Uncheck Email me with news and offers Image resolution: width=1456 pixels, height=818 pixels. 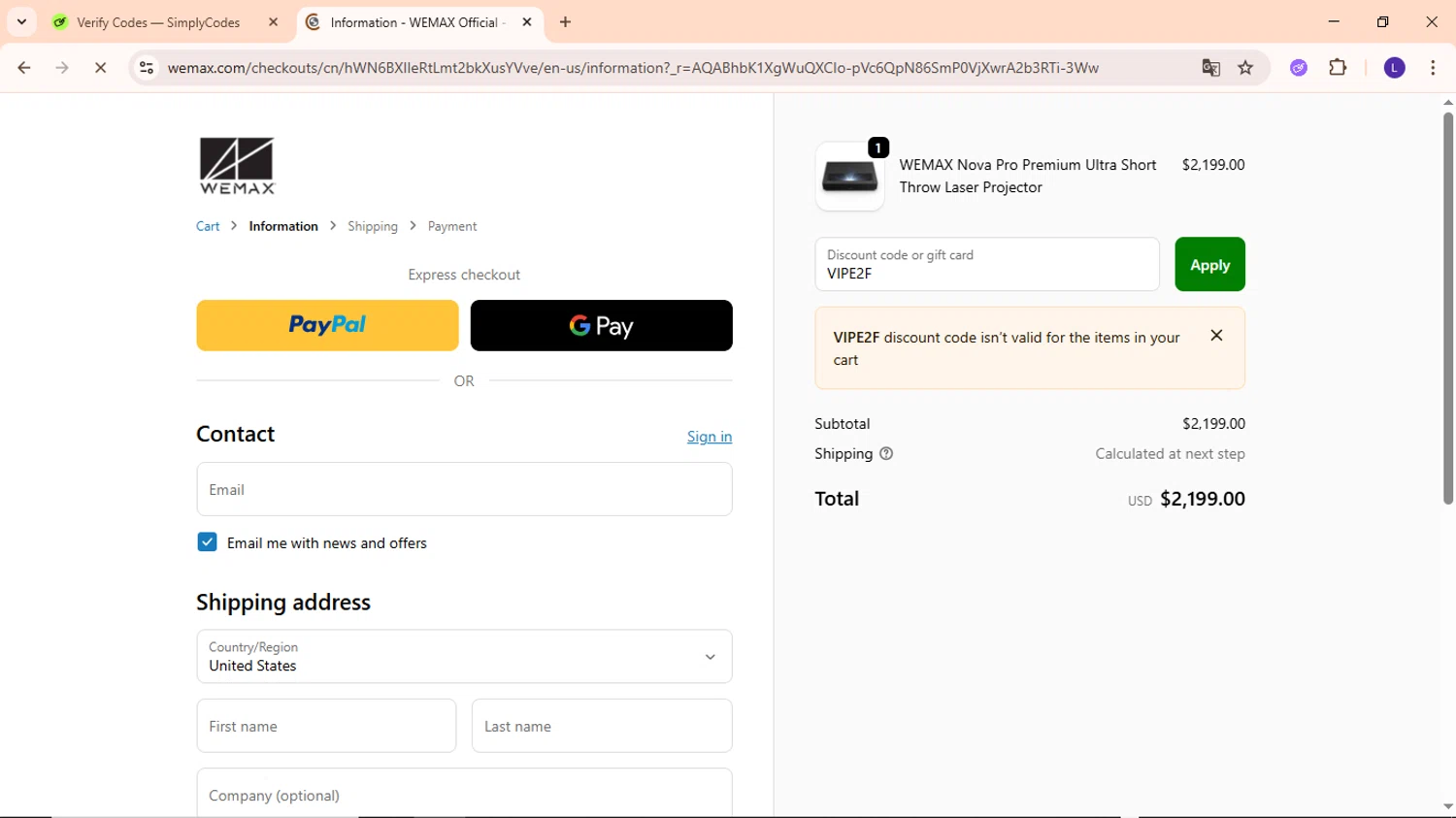point(207,542)
